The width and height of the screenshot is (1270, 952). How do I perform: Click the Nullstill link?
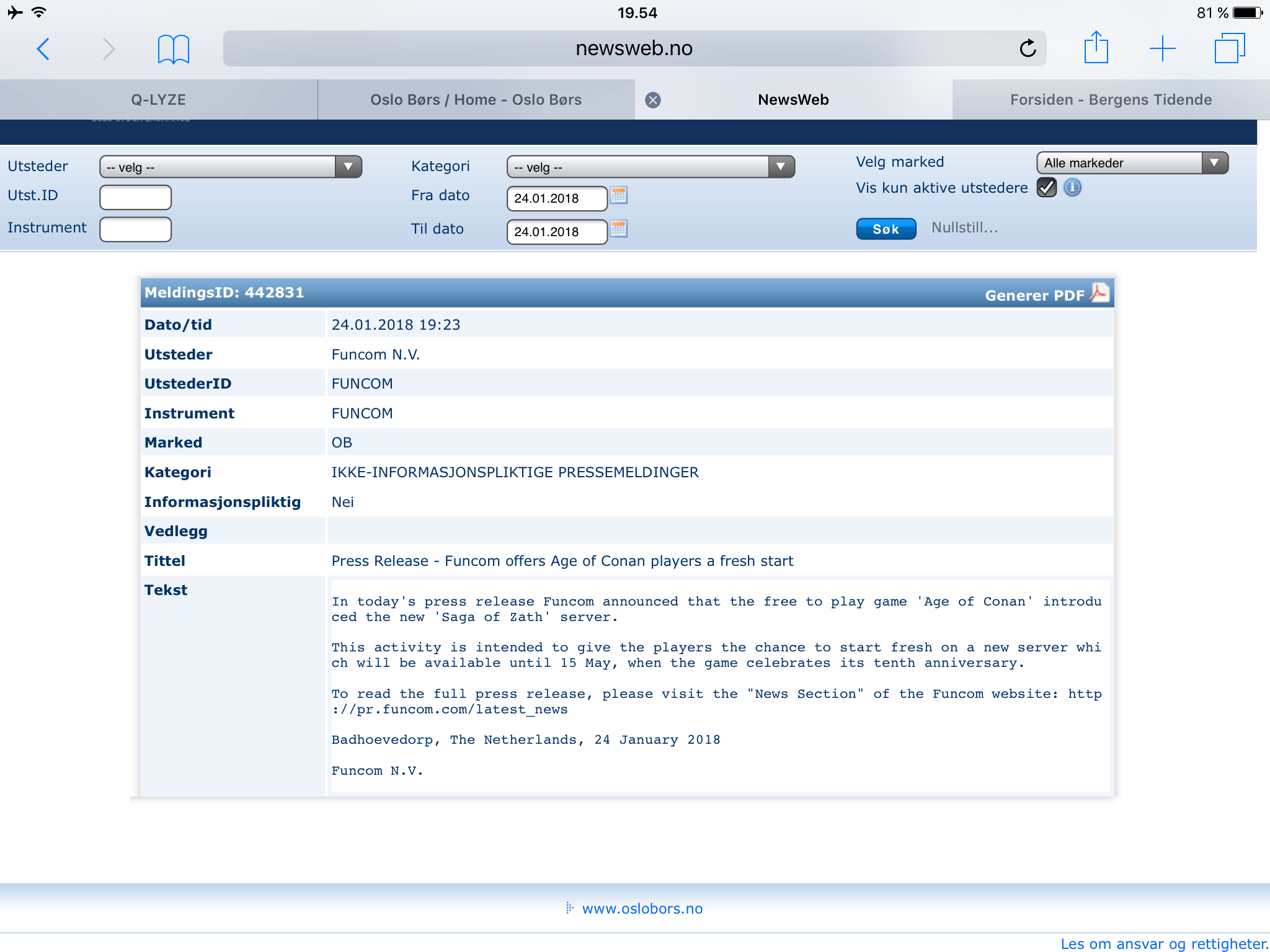[x=965, y=227]
